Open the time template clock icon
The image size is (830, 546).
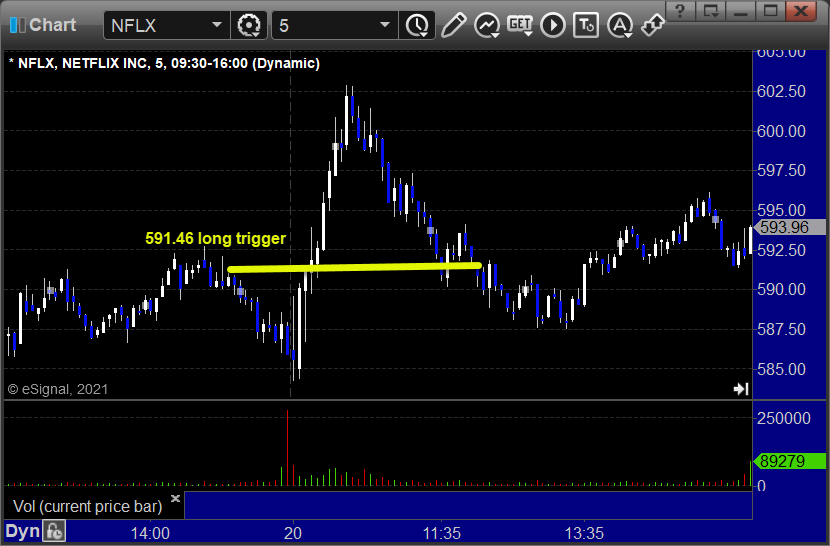click(x=418, y=25)
